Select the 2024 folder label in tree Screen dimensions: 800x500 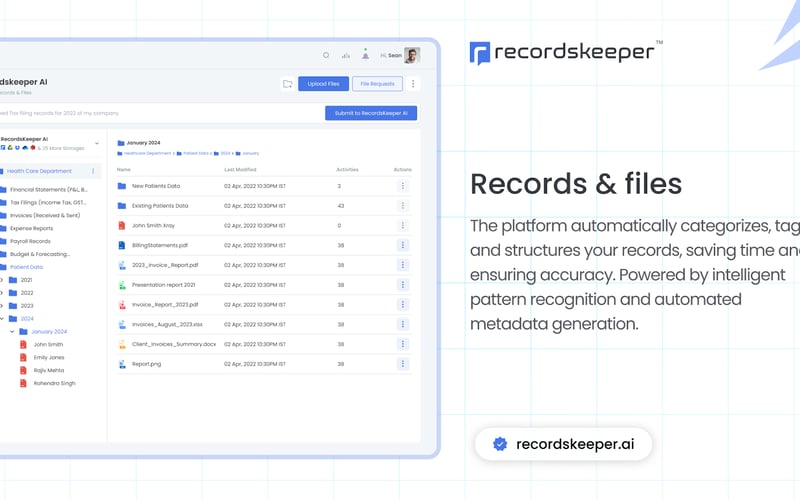click(27, 318)
